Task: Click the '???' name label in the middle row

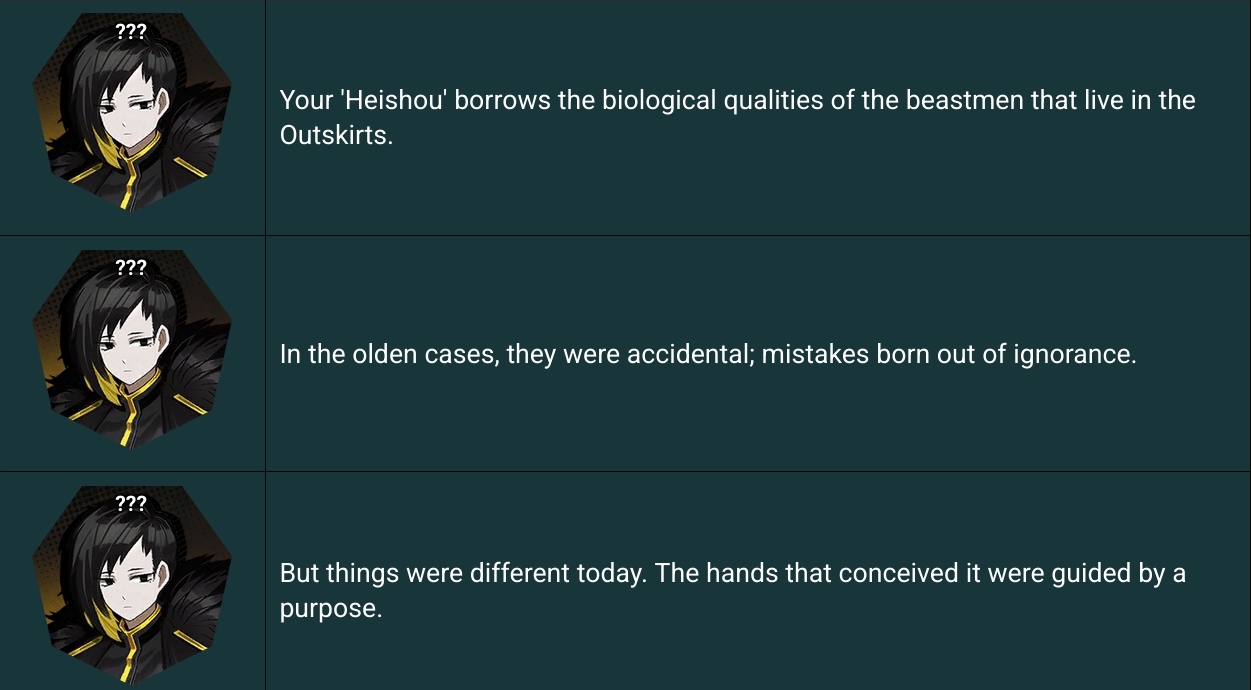Action: [x=131, y=267]
